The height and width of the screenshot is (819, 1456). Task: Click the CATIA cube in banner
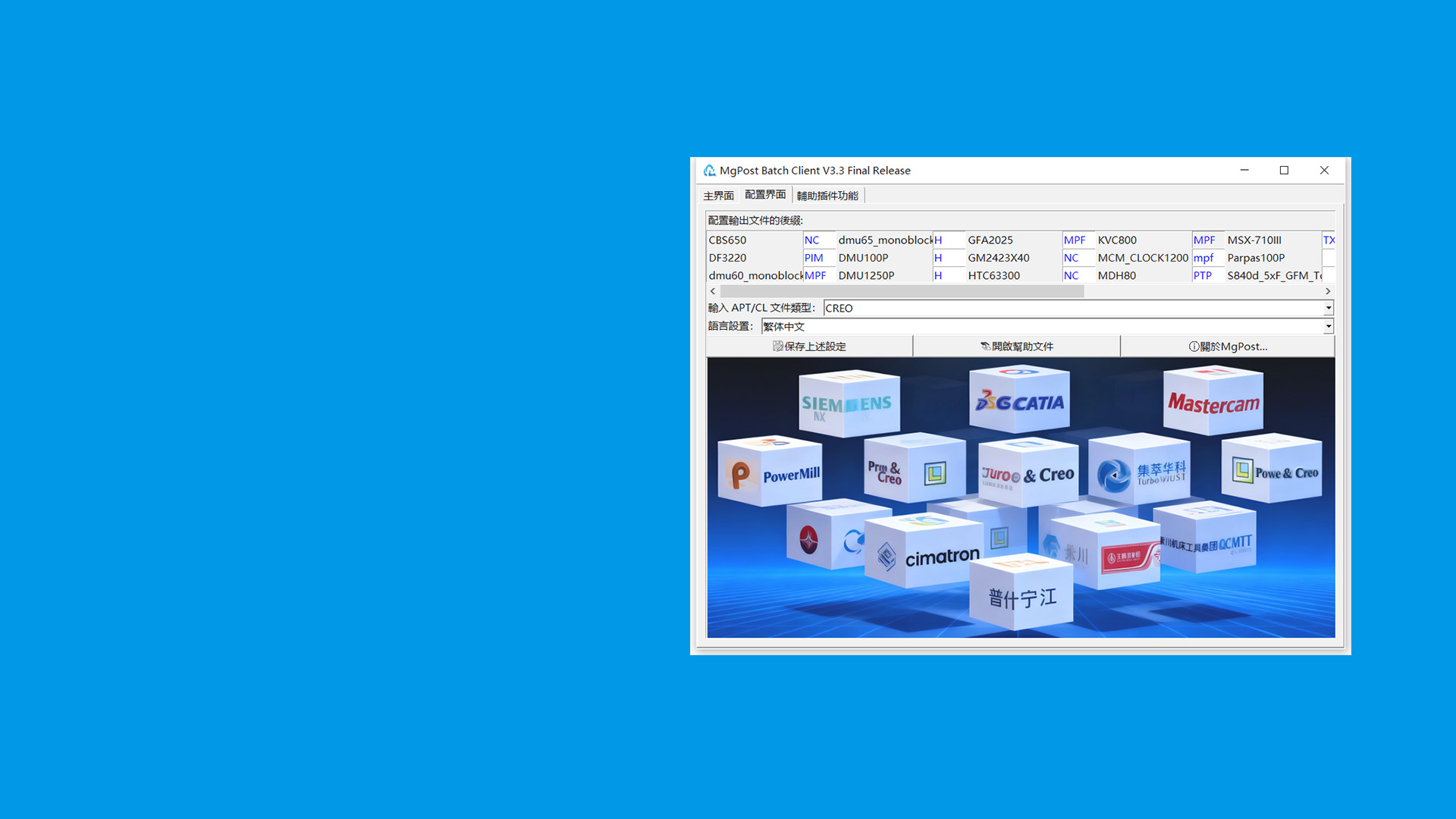pyautogui.click(x=1021, y=400)
